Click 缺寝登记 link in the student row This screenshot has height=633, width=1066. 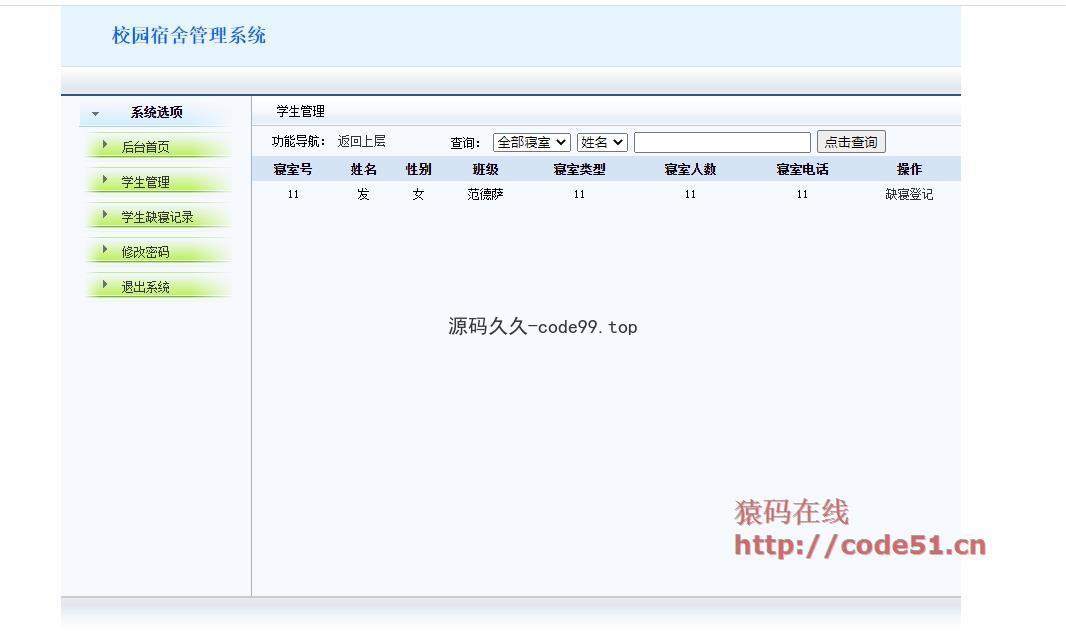[908, 195]
